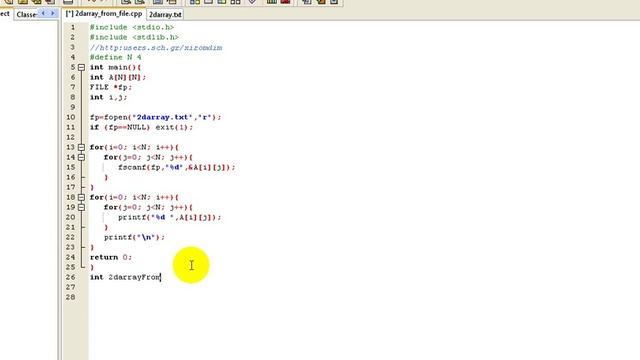Click the users.sch.gr comment line
Viewport: 640px width, 360px height.
point(156,48)
